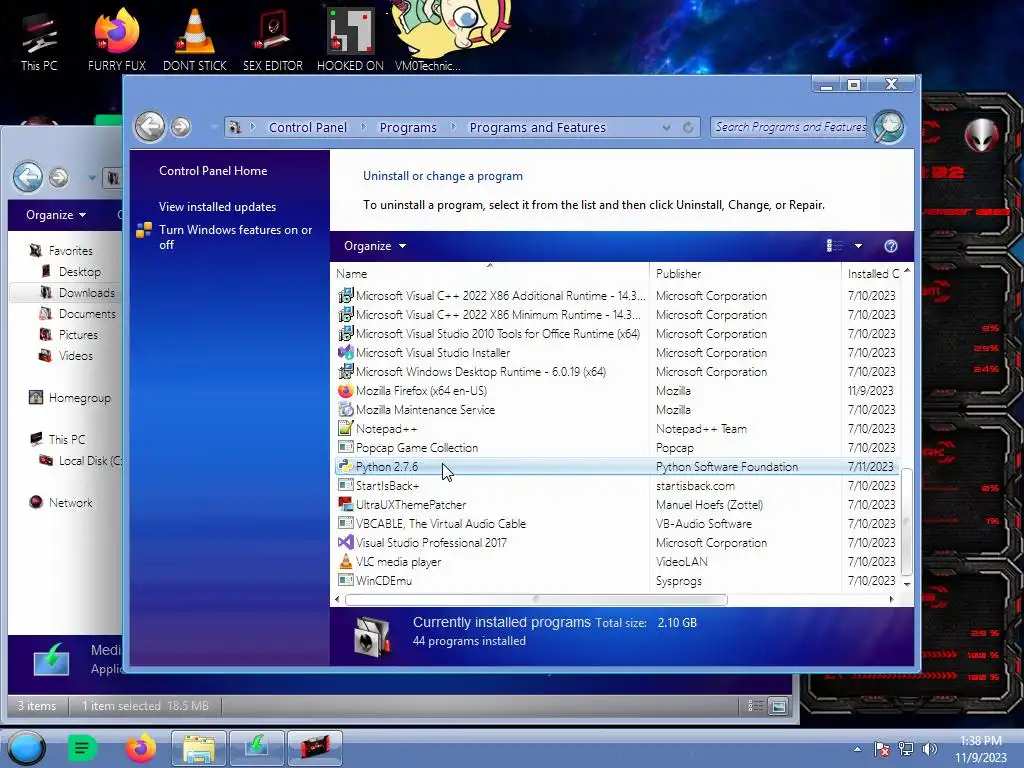Click Control Panel in the breadcrumb

[308, 127]
